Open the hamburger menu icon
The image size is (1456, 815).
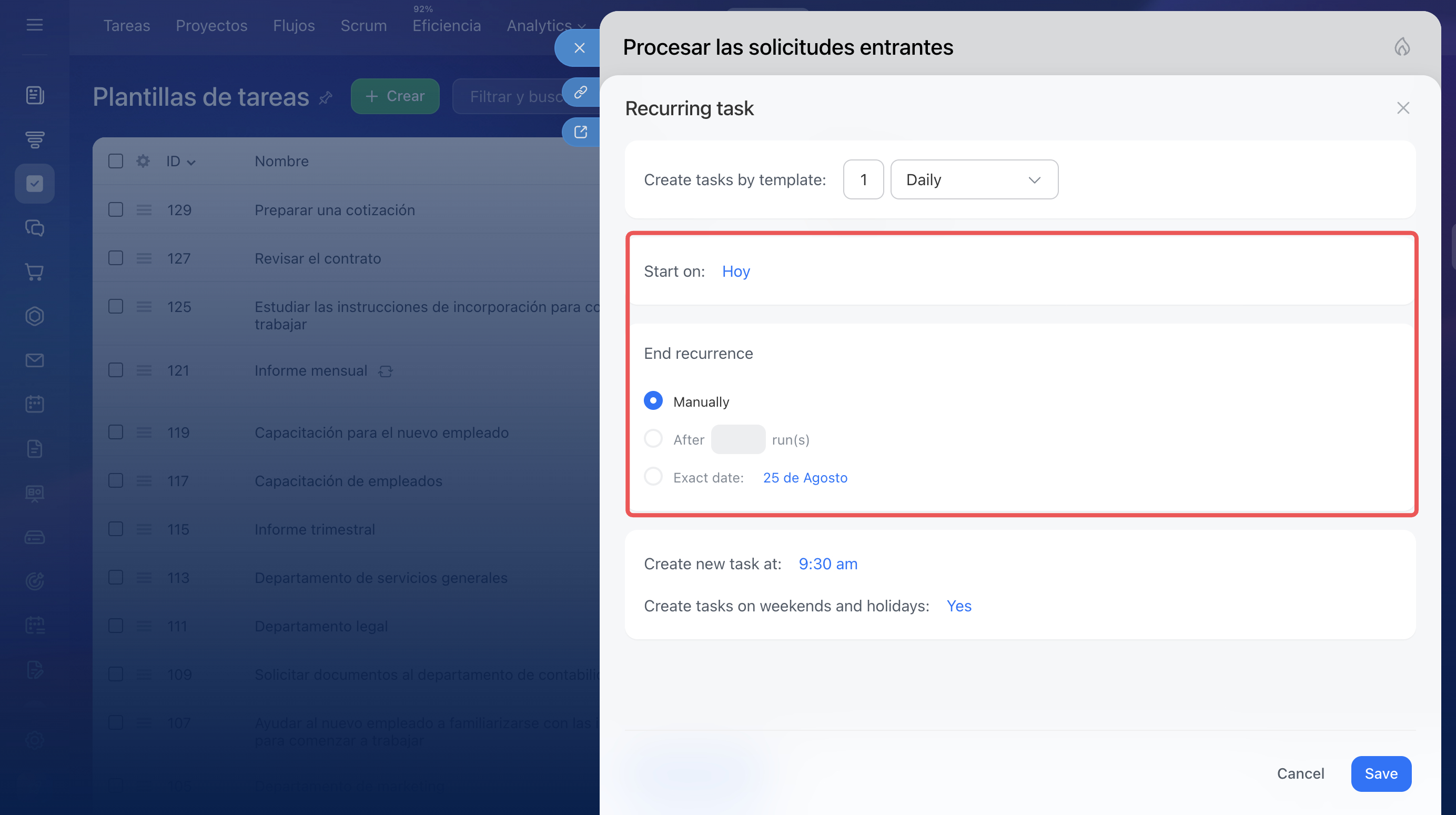(x=35, y=25)
